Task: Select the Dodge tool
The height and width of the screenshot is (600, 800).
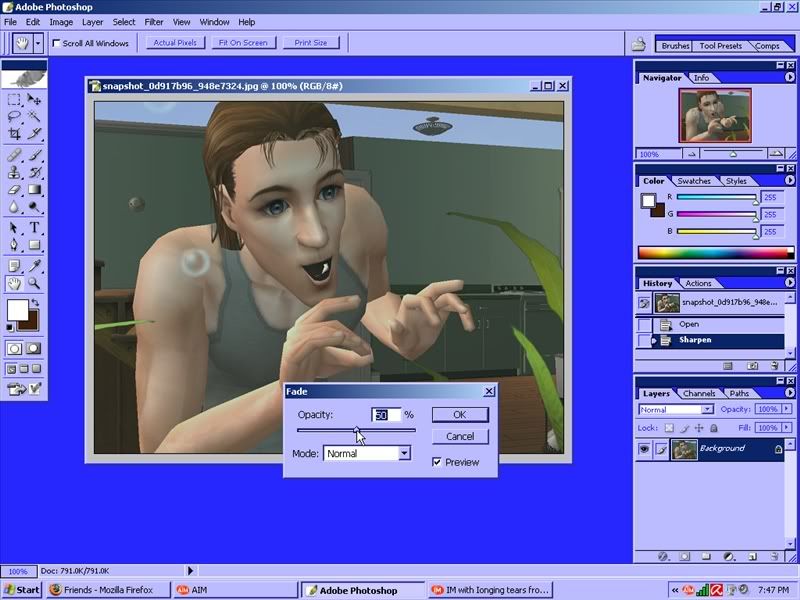Action: point(34,207)
